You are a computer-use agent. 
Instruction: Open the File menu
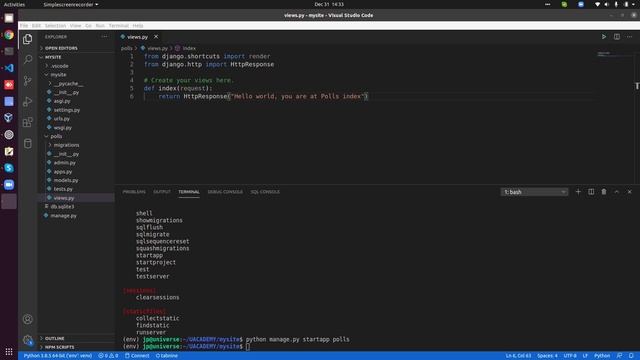[x=24, y=25]
